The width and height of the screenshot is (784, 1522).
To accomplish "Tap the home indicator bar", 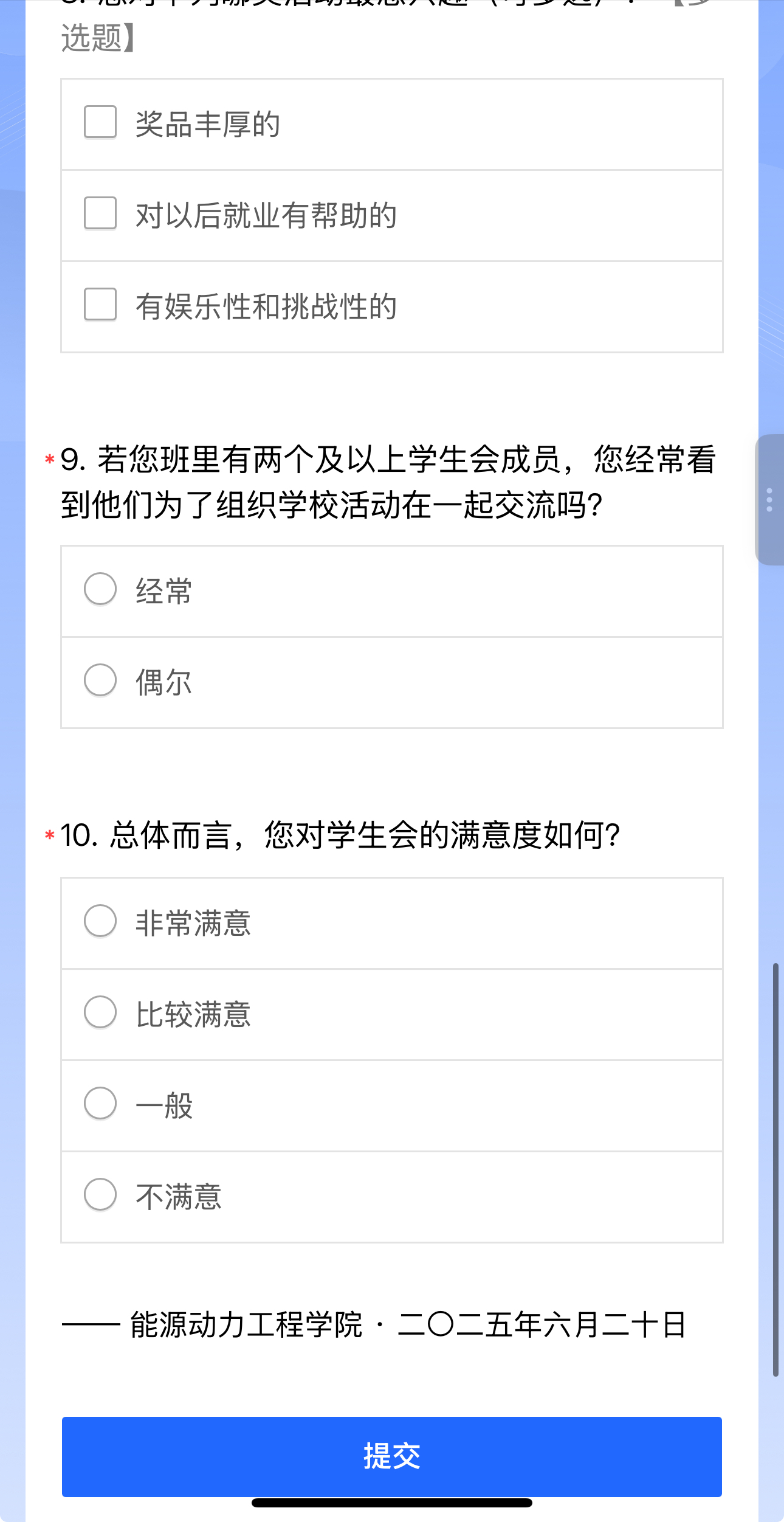I will [x=392, y=1503].
